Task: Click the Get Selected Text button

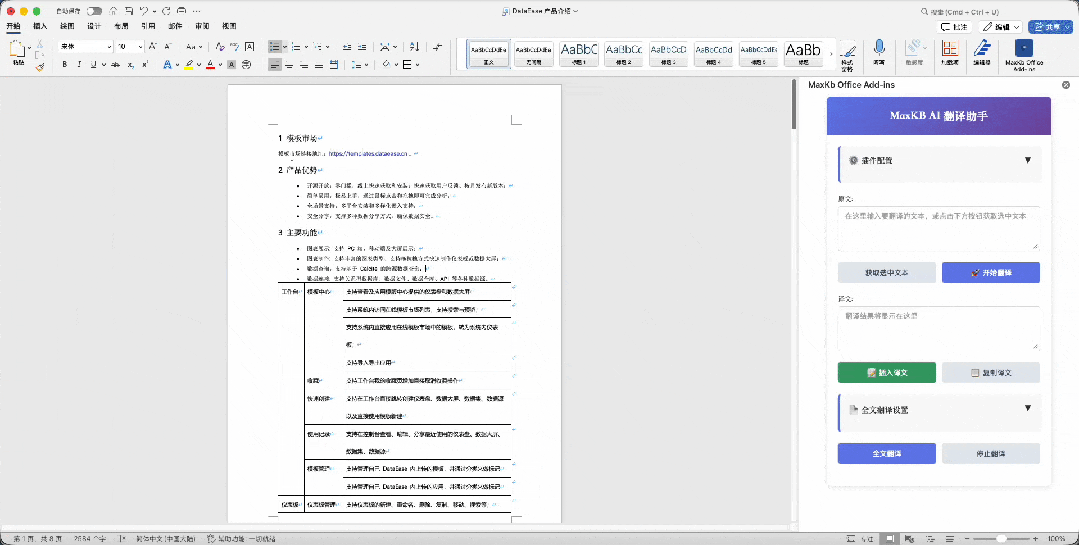Action: (x=886, y=272)
